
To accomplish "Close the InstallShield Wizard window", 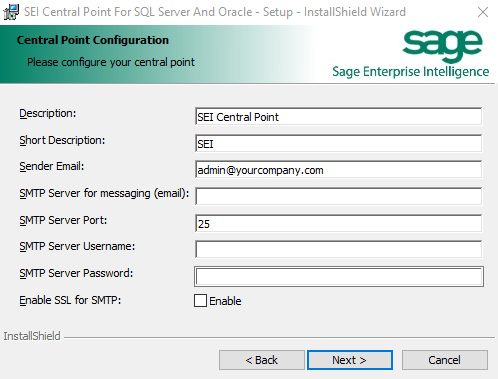I will point(483,12).
